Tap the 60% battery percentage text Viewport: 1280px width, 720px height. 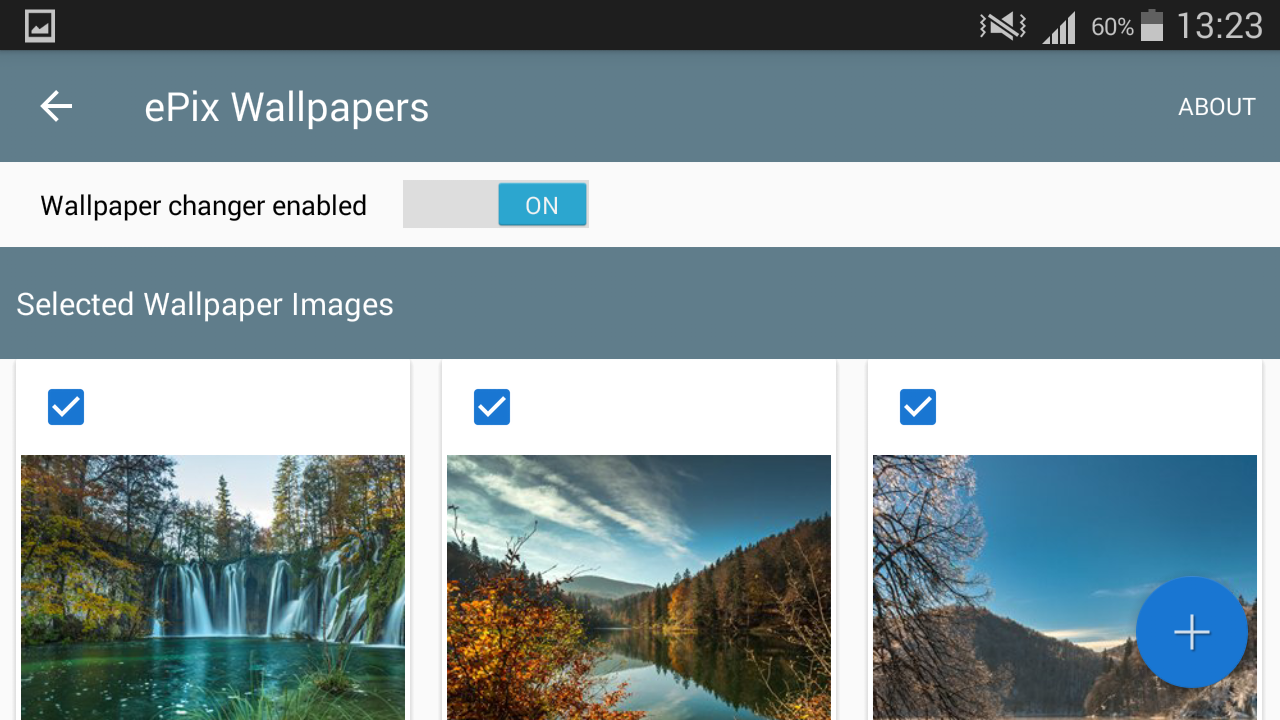coord(1112,27)
